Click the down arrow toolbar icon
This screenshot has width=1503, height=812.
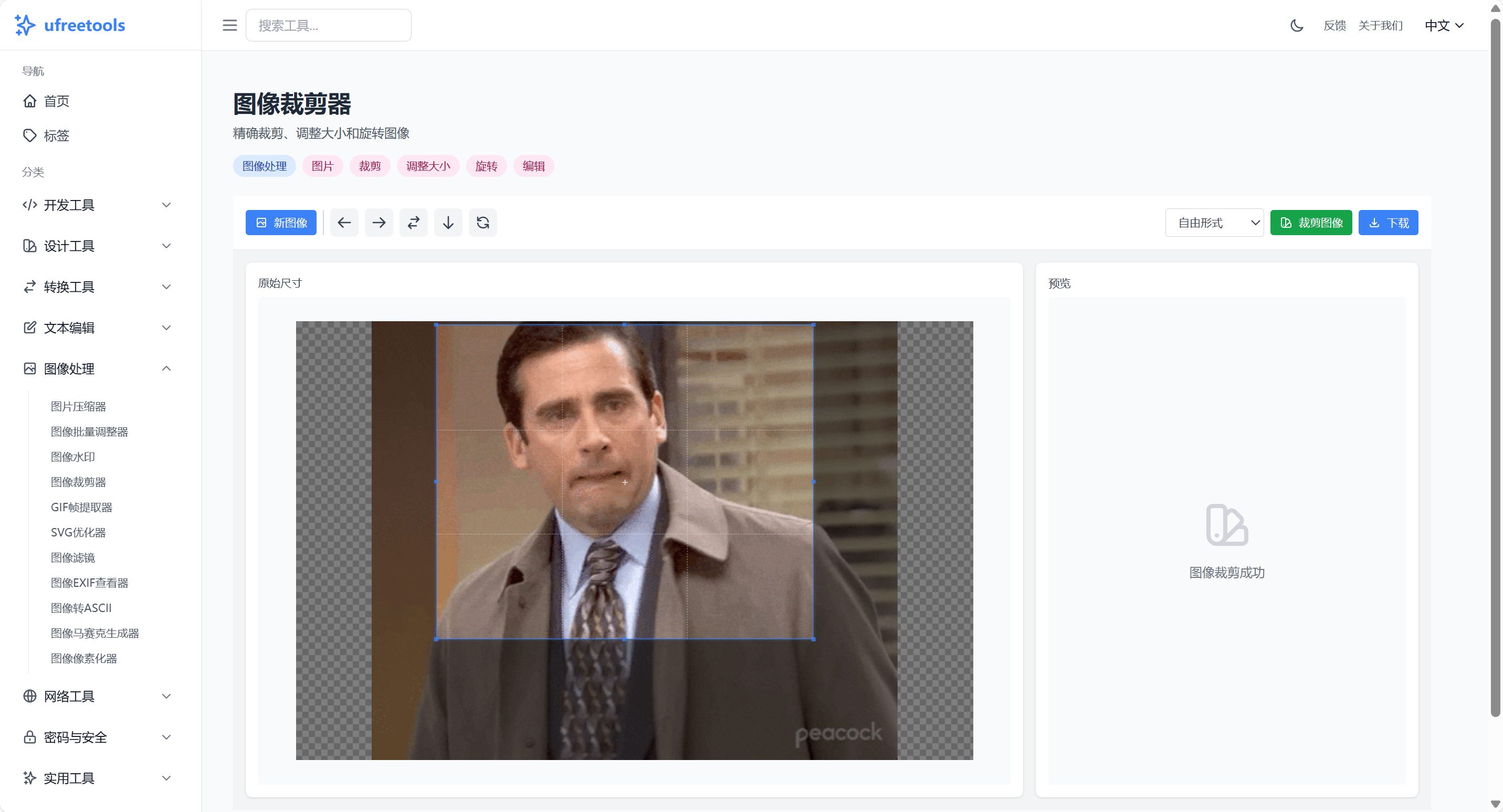click(448, 222)
